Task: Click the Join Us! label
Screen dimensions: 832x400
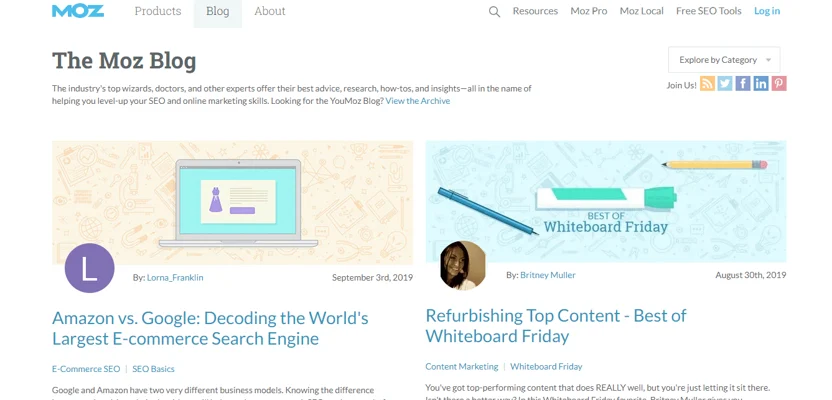Action: coord(682,85)
